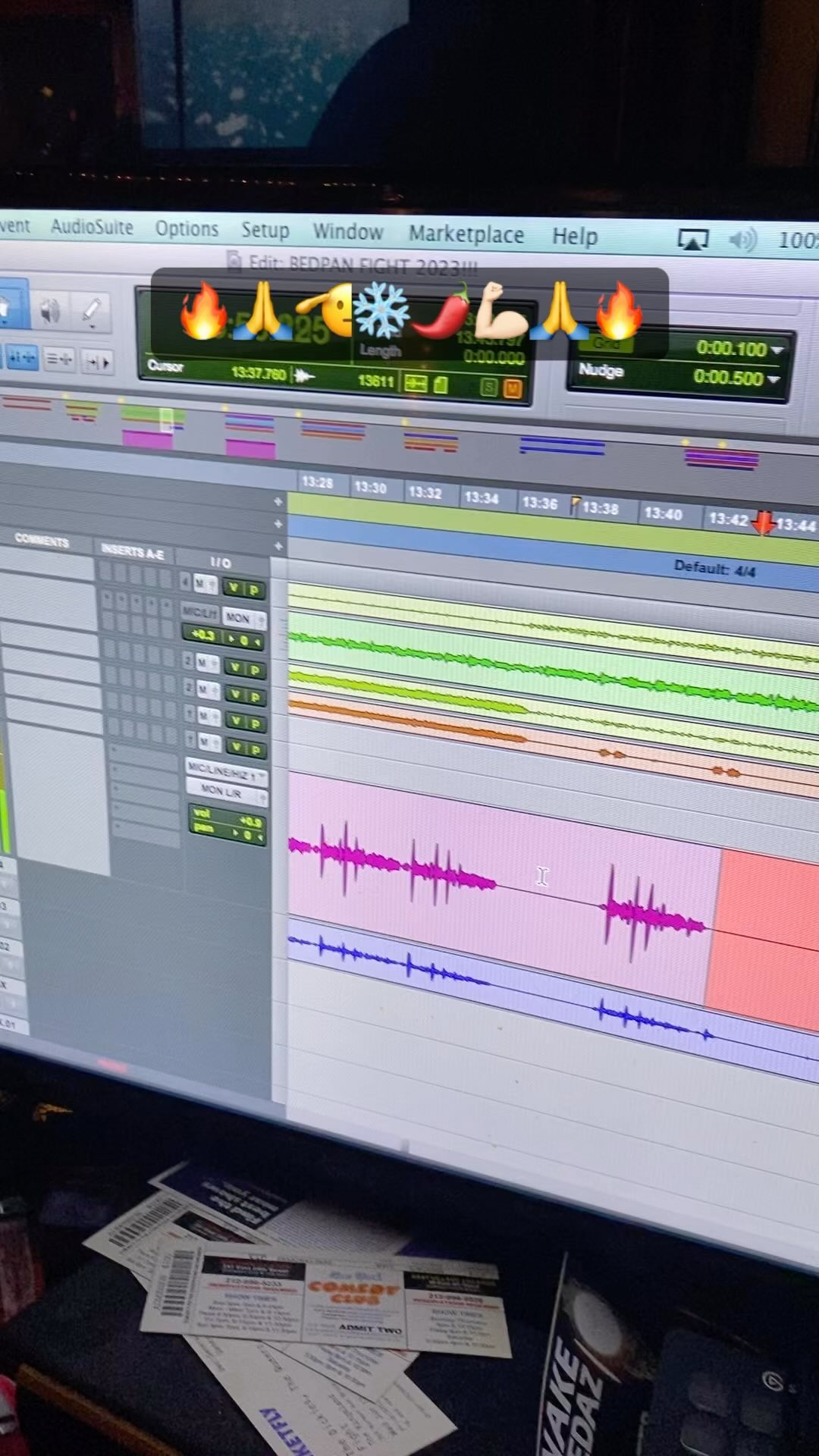Click the MON L/R output button

click(225, 792)
